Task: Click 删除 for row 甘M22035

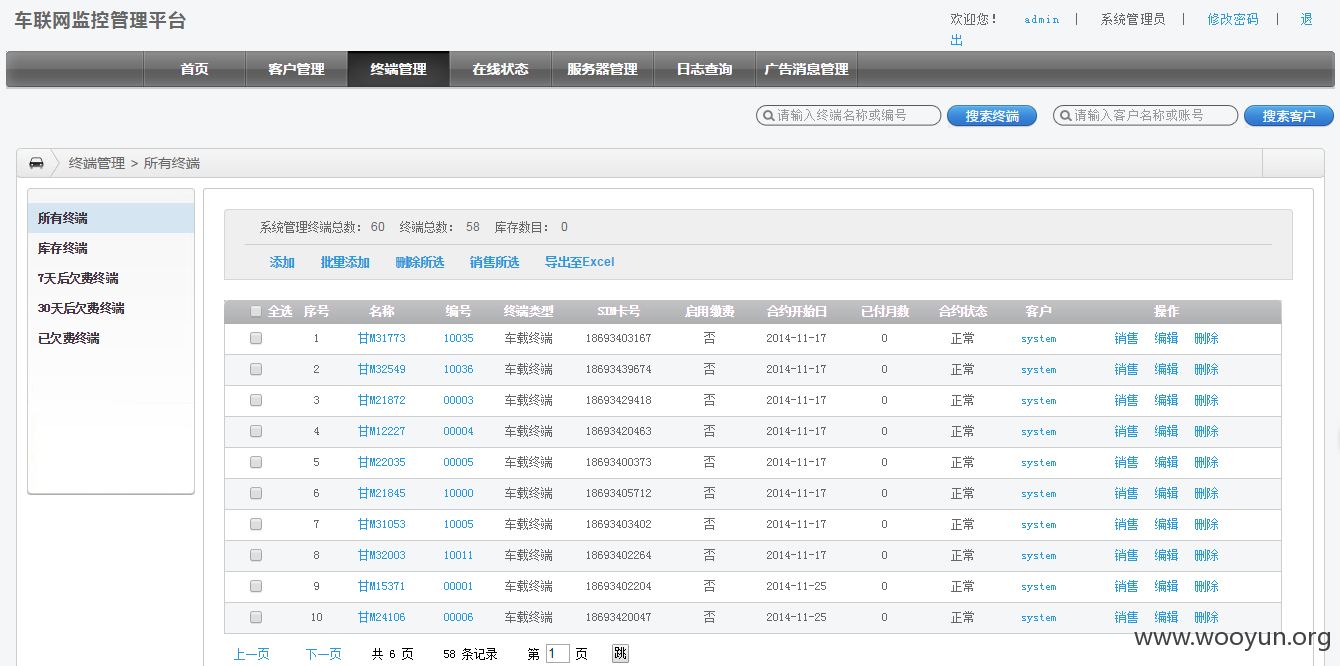Action: (x=1207, y=462)
